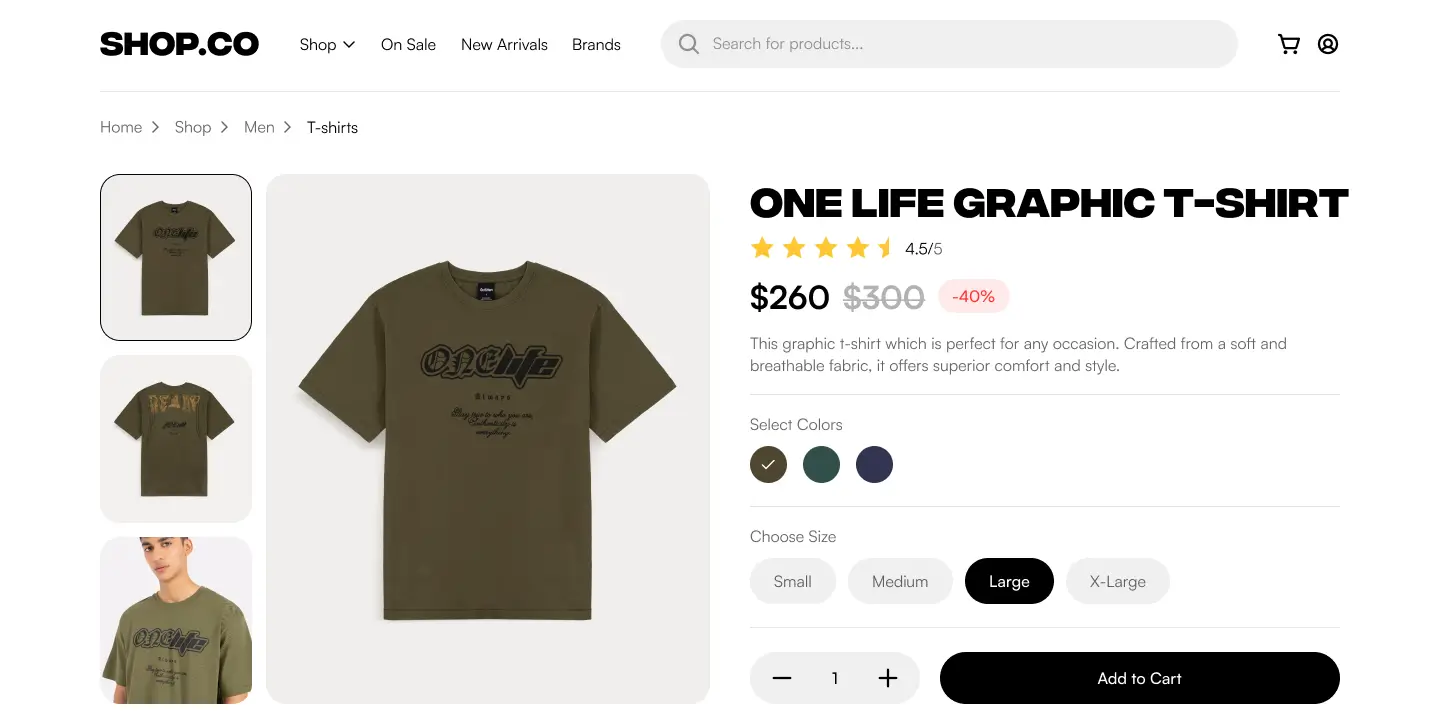This screenshot has width=1440, height=720.
Task: Go to the Brands page
Action: click(596, 44)
